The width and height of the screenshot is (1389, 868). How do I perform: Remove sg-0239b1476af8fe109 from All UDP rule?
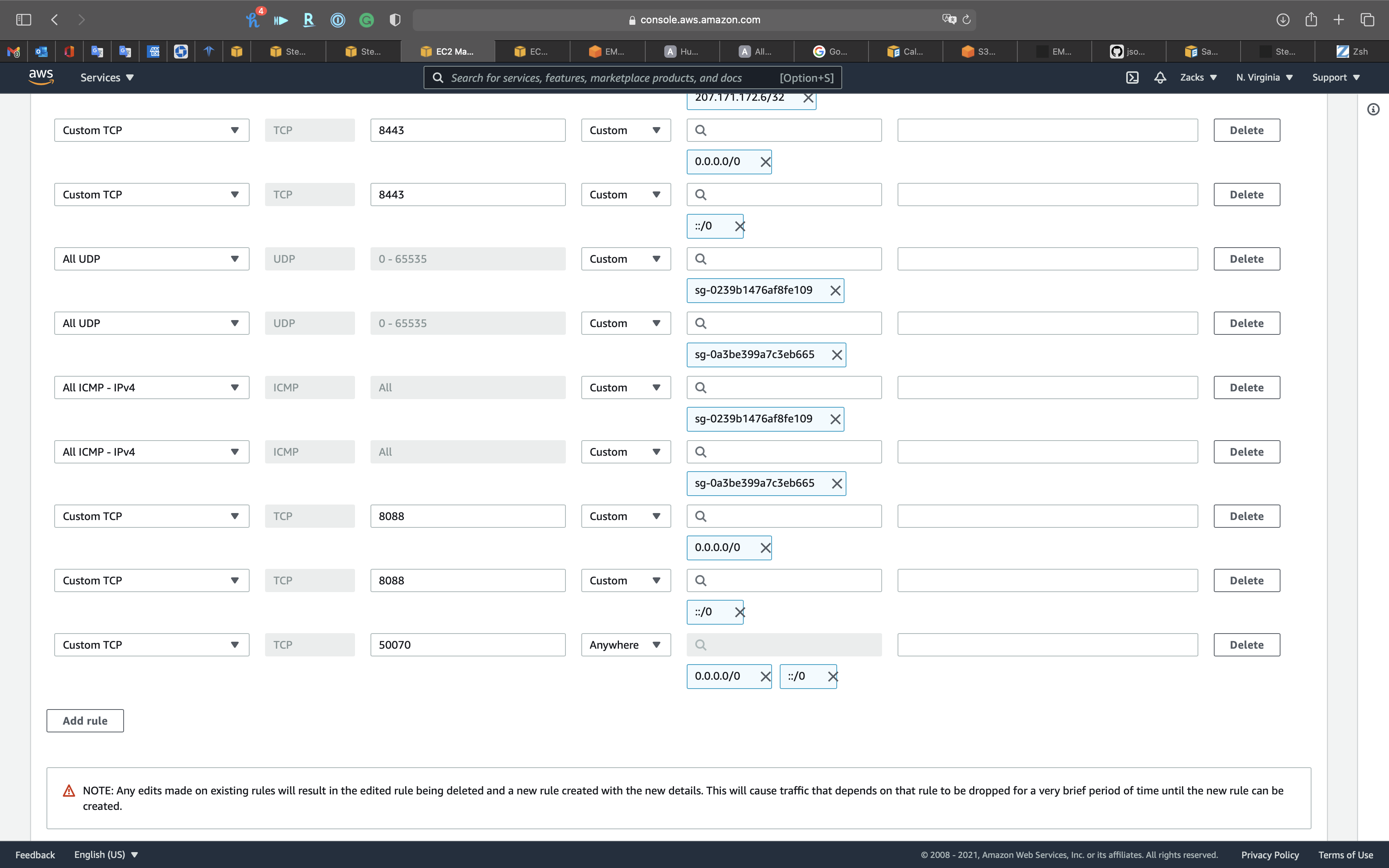(x=835, y=291)
